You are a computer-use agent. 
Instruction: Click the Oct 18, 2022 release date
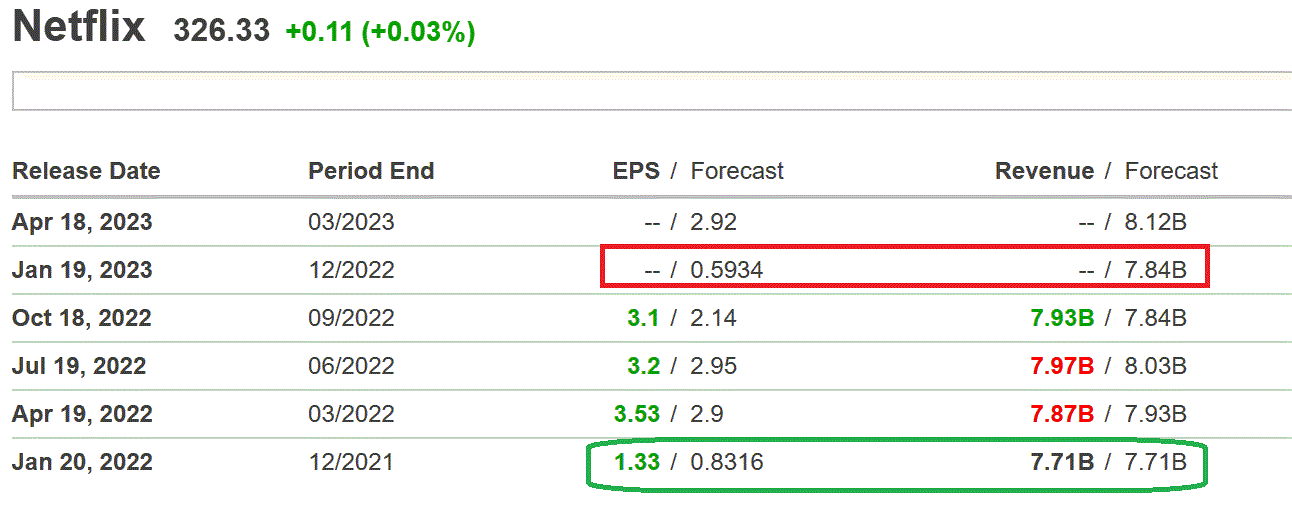pos(82,318)
